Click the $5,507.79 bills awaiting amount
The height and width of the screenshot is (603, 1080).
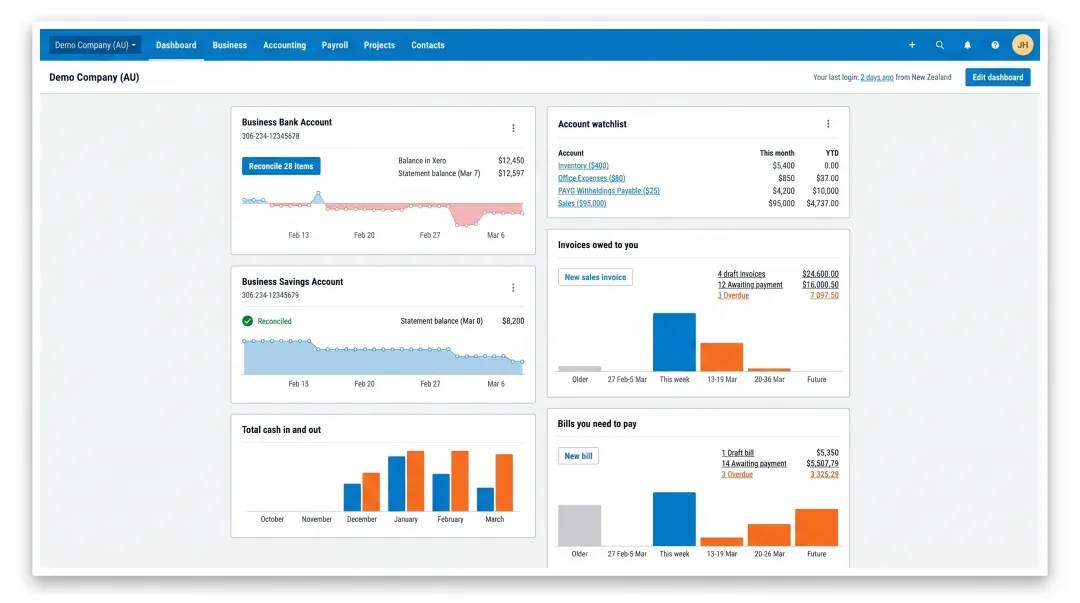click(x=822, y=463)
